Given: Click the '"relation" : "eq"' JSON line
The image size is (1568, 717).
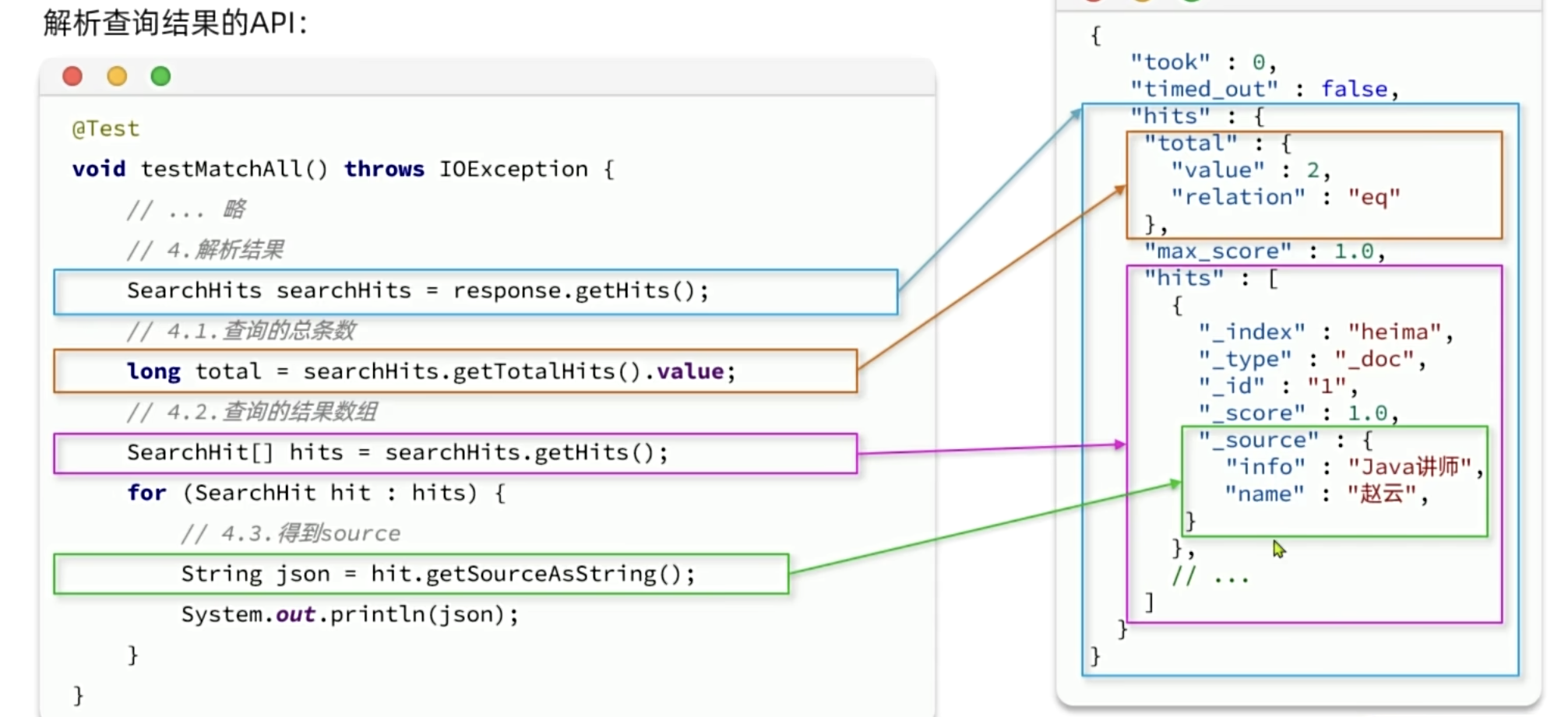Looking at the screenshot, I should point(1285,198).
